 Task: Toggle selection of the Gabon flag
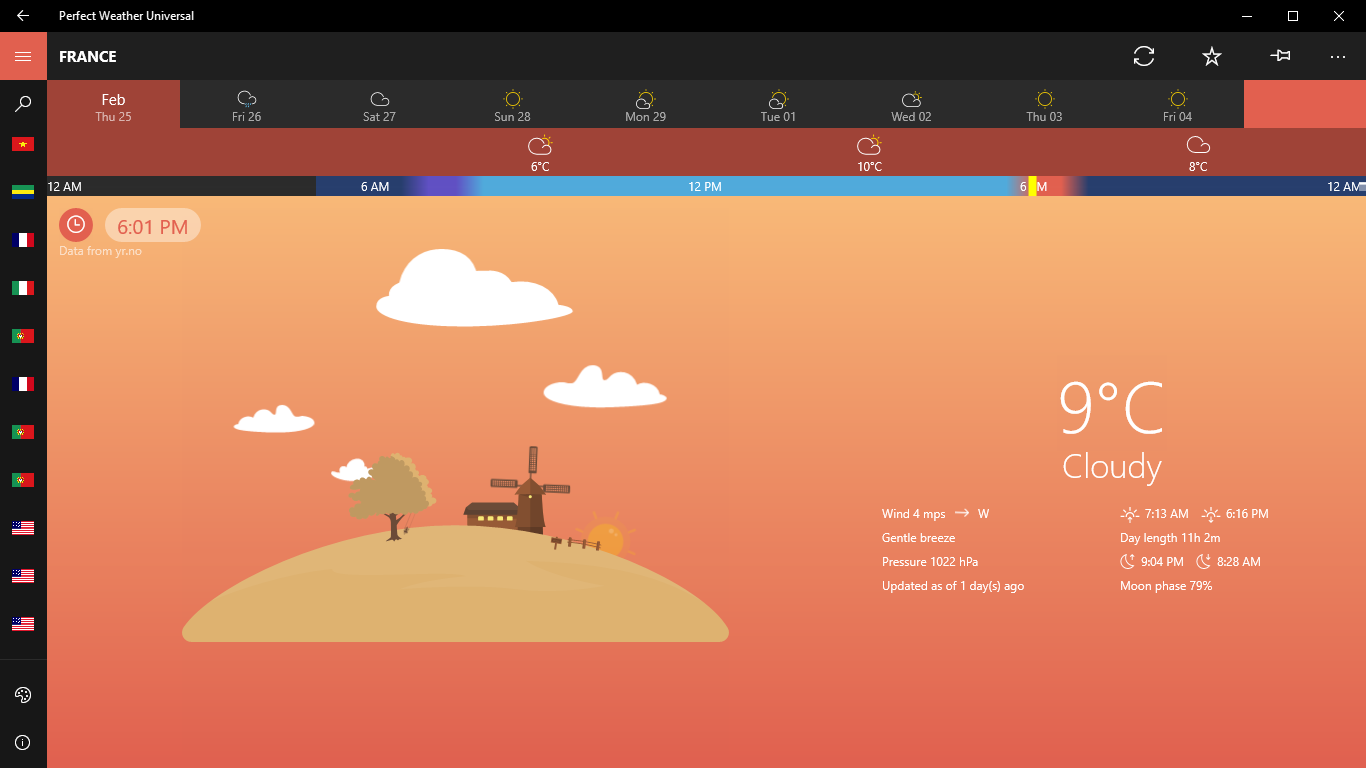[x=23, y=191]
